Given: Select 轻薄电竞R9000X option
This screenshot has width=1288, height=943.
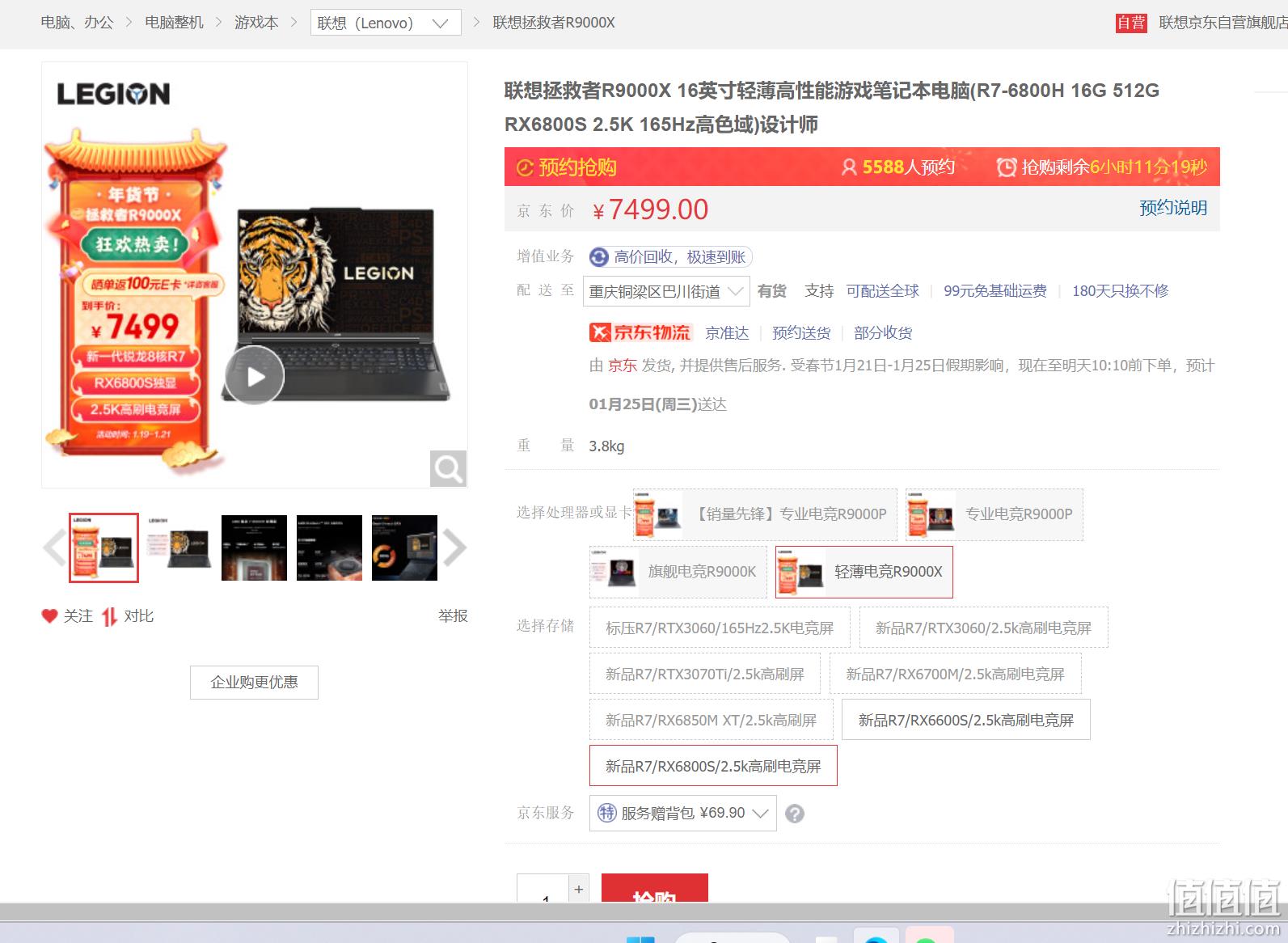Looking at the screenshot, I should (864, 572).
